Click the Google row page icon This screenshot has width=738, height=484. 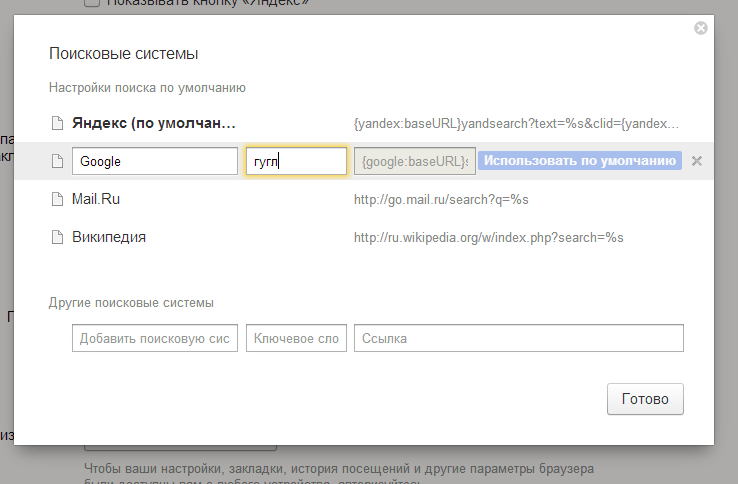pyautogui.click(x=57, y=161)
